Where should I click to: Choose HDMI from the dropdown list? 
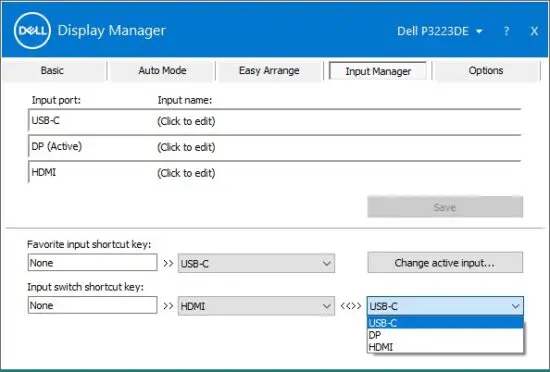(x=445, y=347)
